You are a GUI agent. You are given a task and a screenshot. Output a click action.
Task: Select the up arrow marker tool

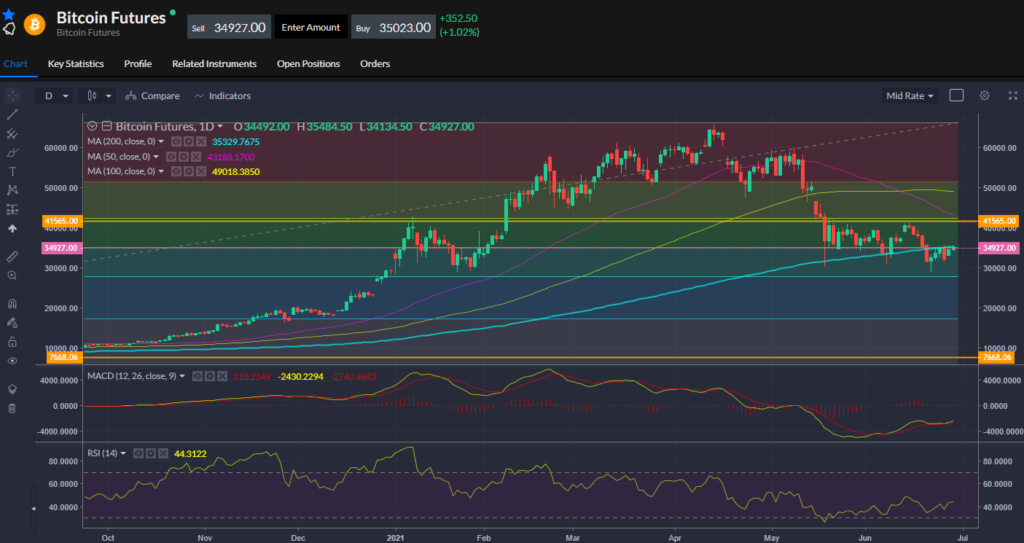(12, 229)
